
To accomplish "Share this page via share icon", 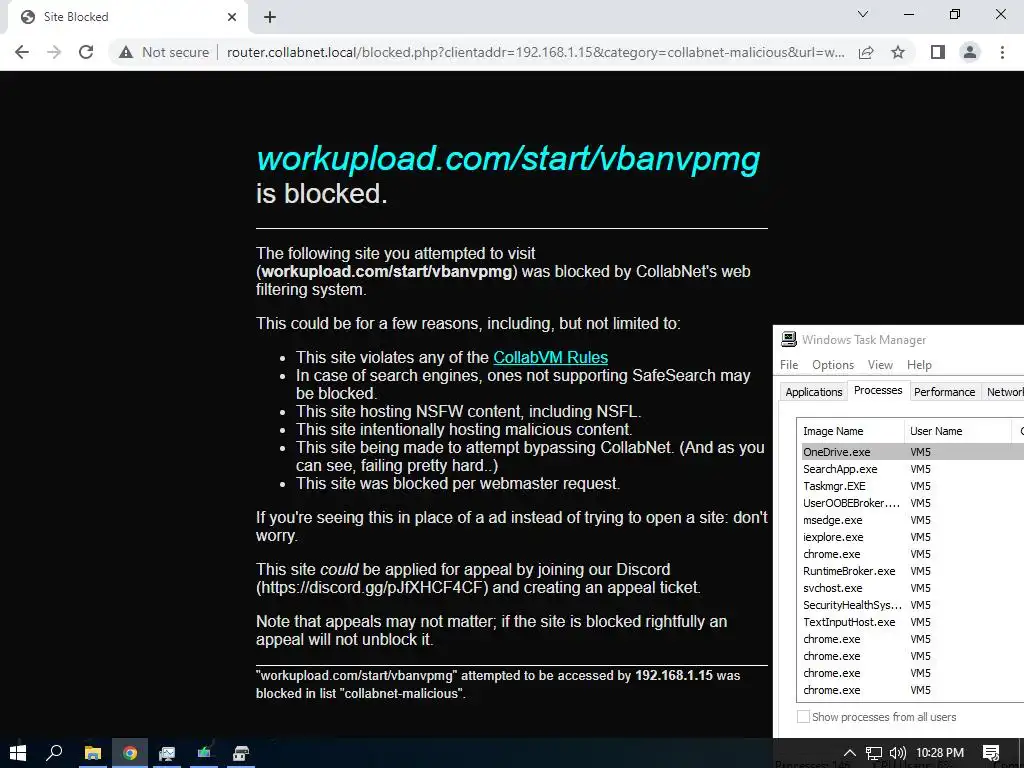I will tap(867, 52).
